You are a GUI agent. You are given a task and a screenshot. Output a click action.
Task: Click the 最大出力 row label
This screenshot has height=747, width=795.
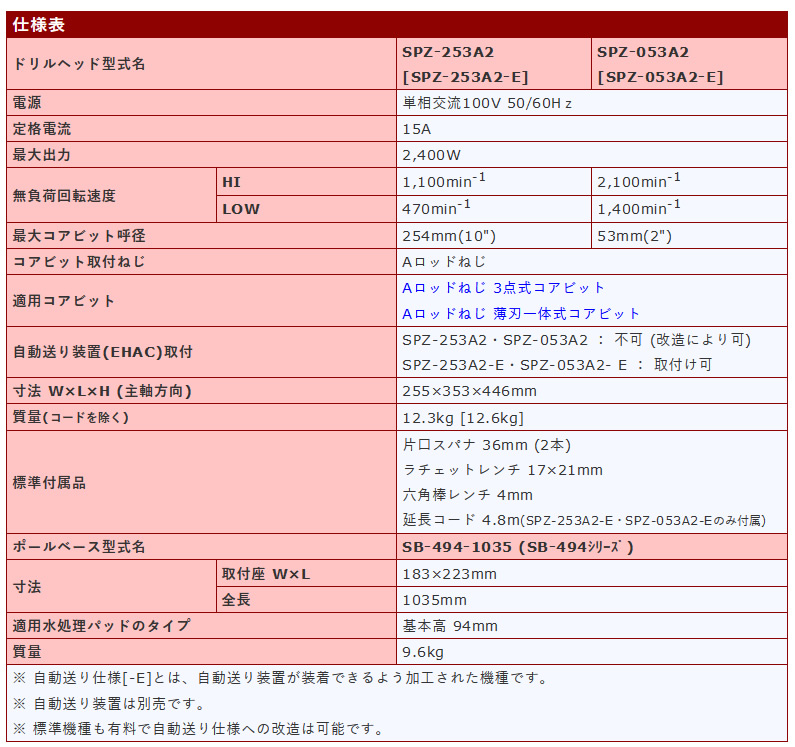coord(42,155)
